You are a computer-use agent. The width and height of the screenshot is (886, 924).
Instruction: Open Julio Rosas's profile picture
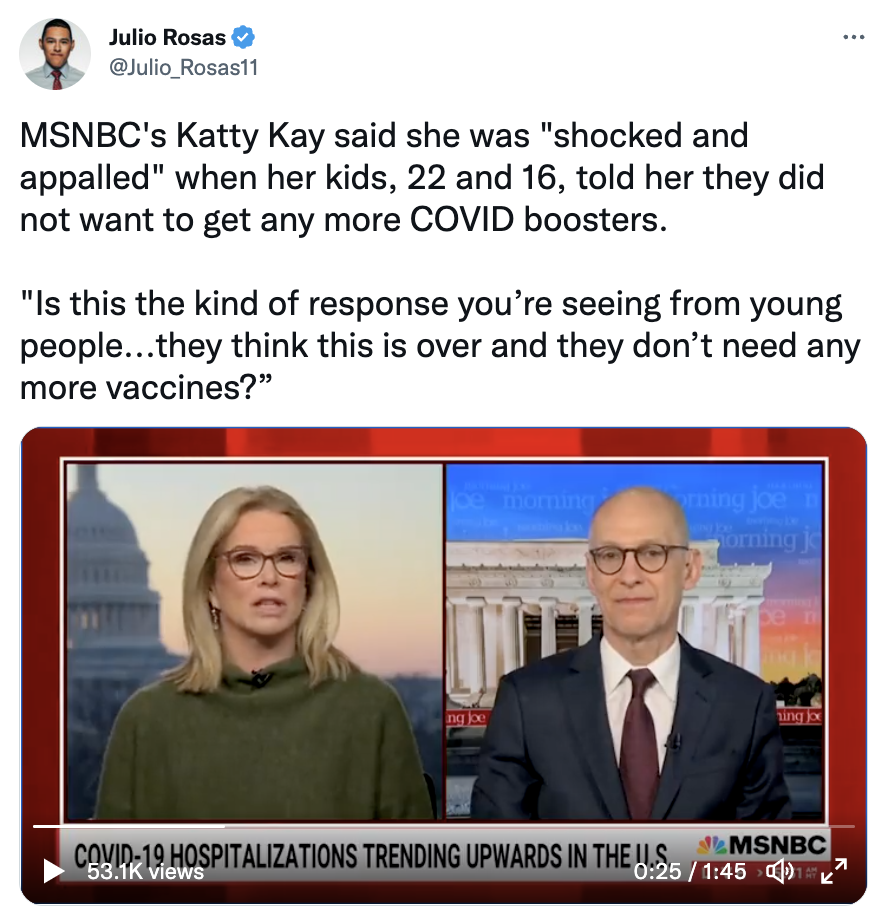coord(55,54)
